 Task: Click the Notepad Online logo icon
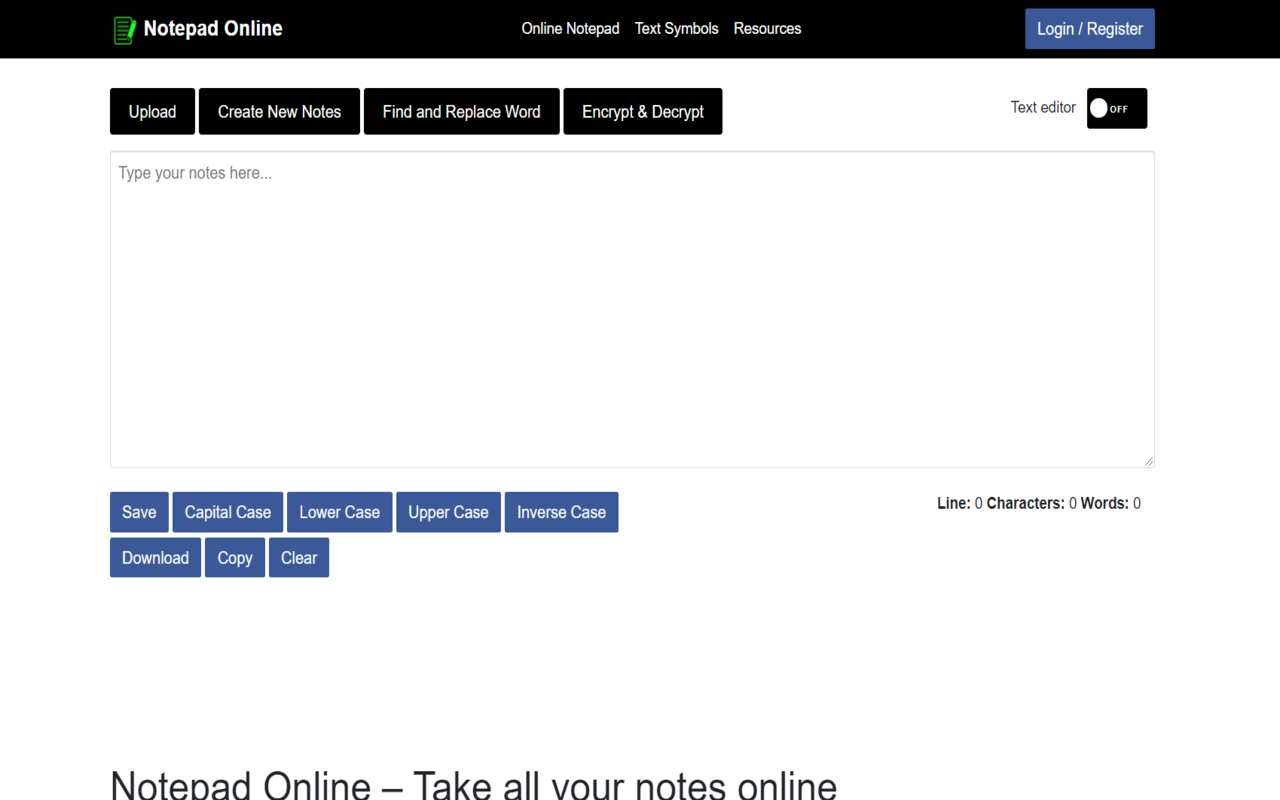pyautogui.click(x=124, y=29)
